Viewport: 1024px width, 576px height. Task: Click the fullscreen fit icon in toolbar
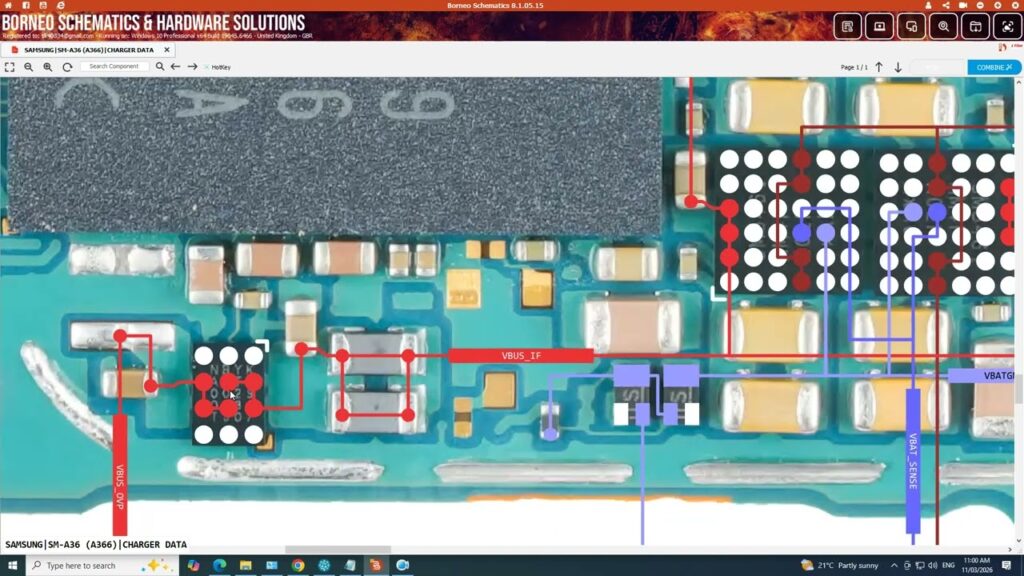9,67
